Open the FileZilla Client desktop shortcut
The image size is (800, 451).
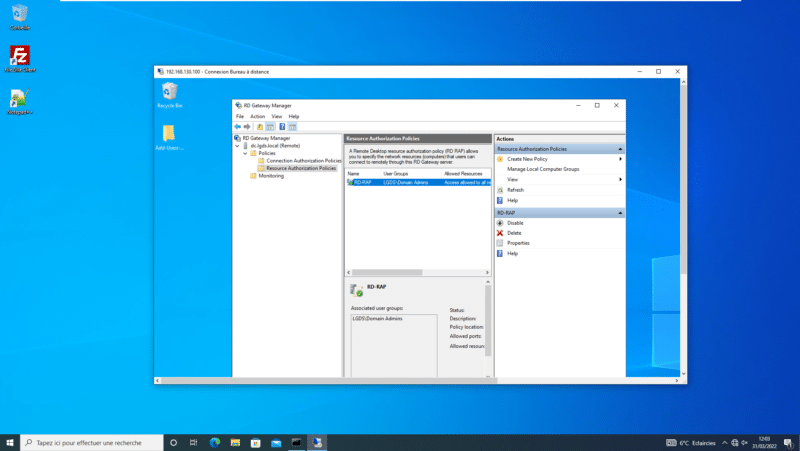(x=19, y=58)
